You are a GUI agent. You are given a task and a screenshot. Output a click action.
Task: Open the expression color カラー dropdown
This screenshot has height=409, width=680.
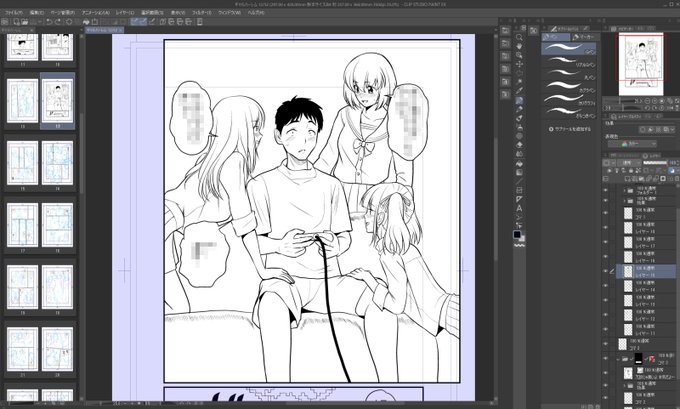[x=632, y=144]
